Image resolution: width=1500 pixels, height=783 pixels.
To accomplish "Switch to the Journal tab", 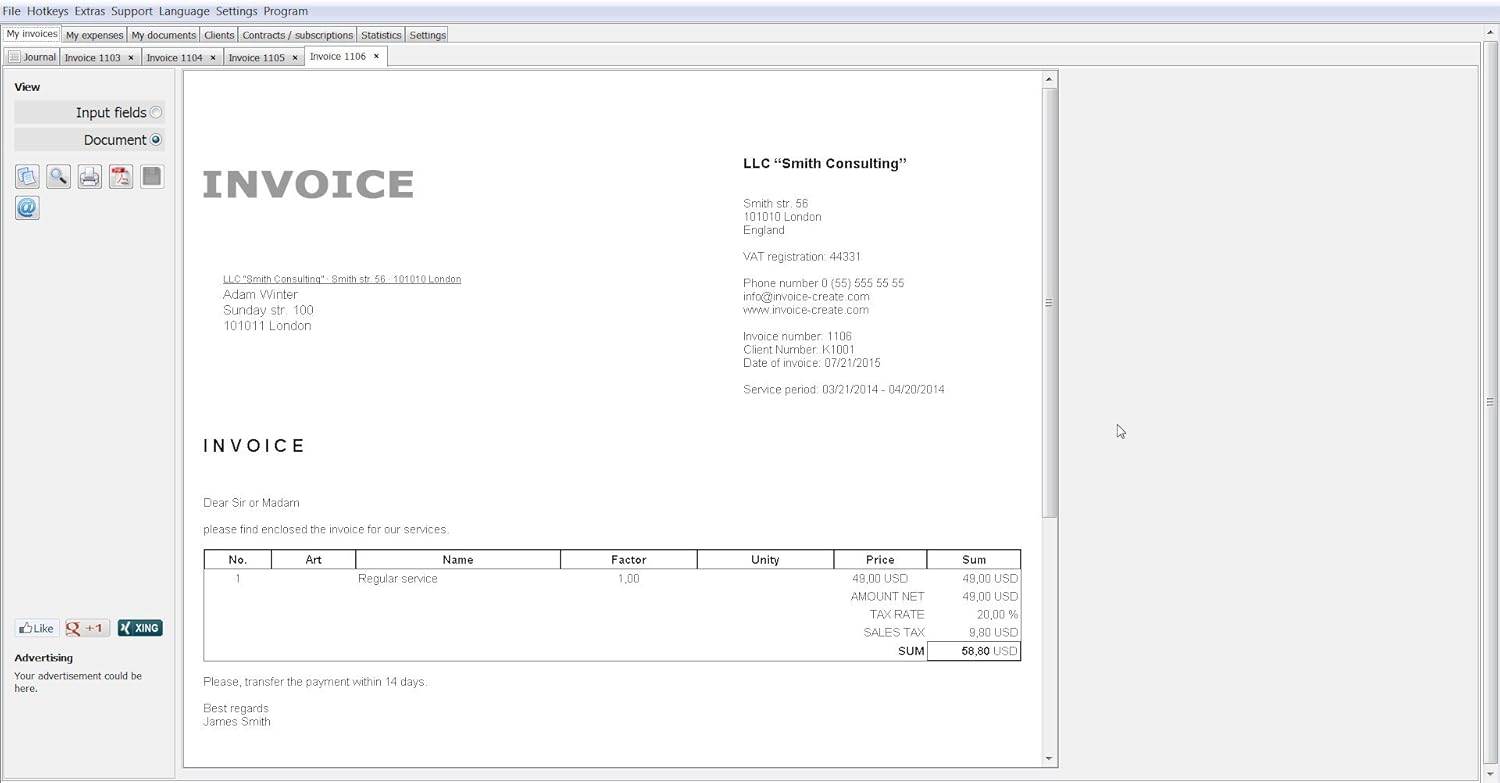I will coord(32,57).
